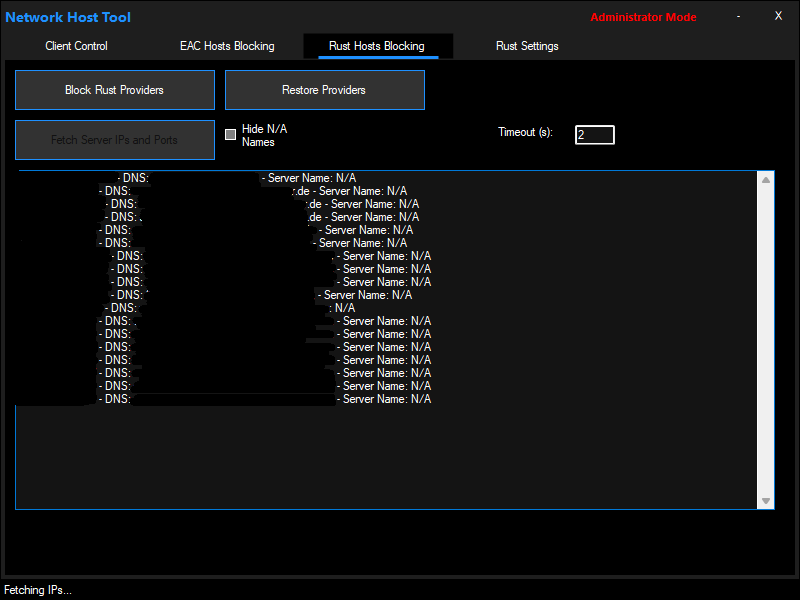The height and width of the screenshot is (600, 800).
Task: Click the red Administrator Mode label
Action: pyautogui.click(x=643, y=17)
